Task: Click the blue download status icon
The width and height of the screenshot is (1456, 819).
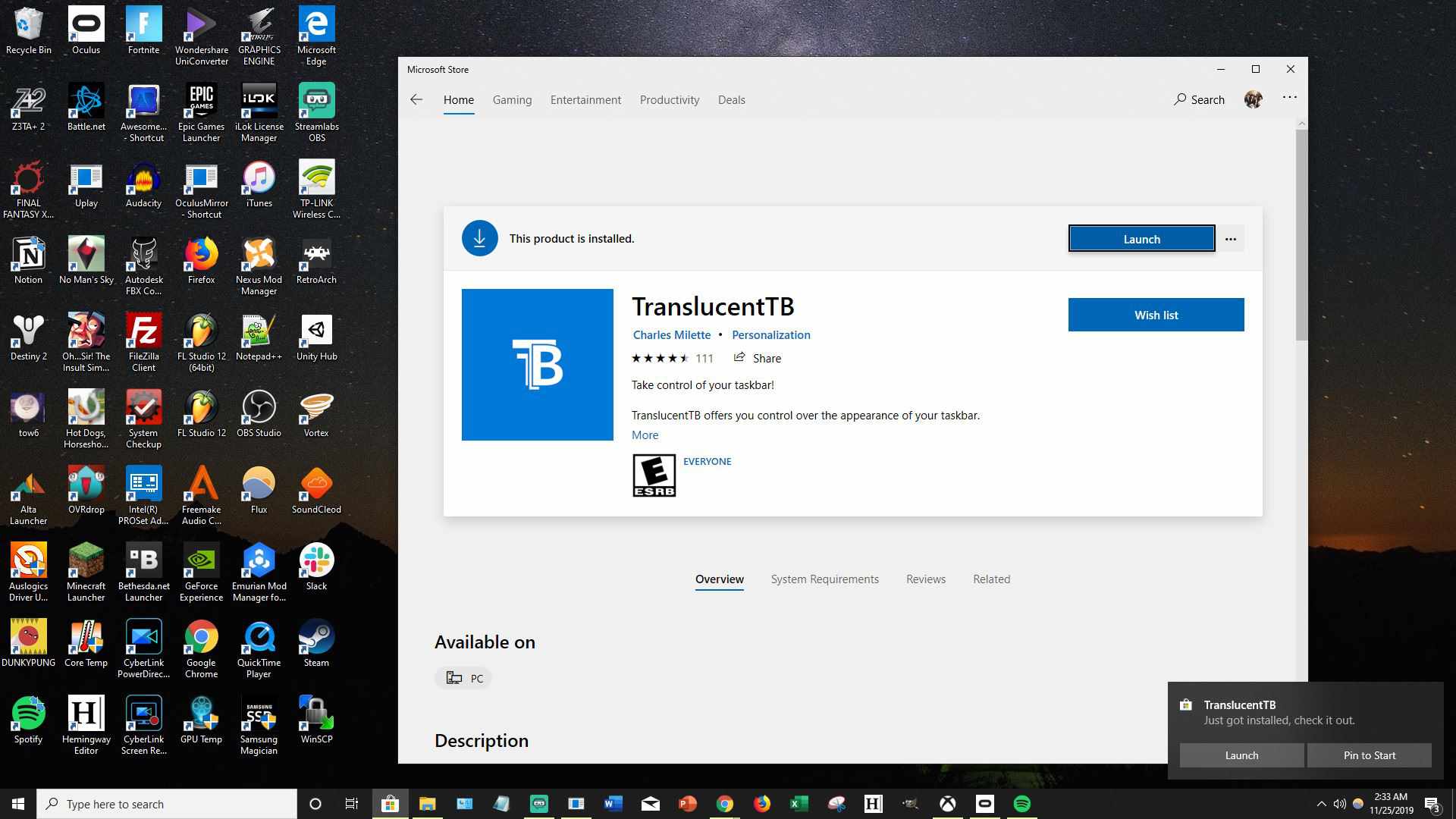Action: (x=479, y=238)
